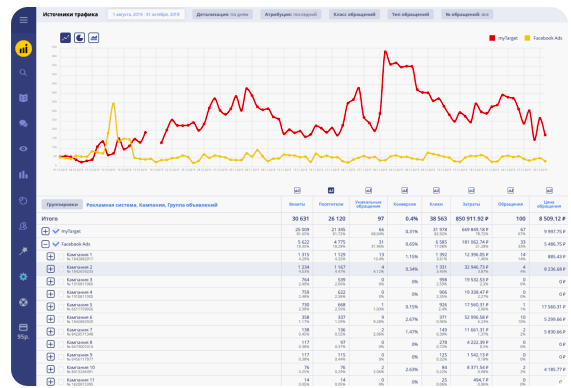Expand Кампания 2 with its plus button
This screenshot has width=571, height=388.
51,269
